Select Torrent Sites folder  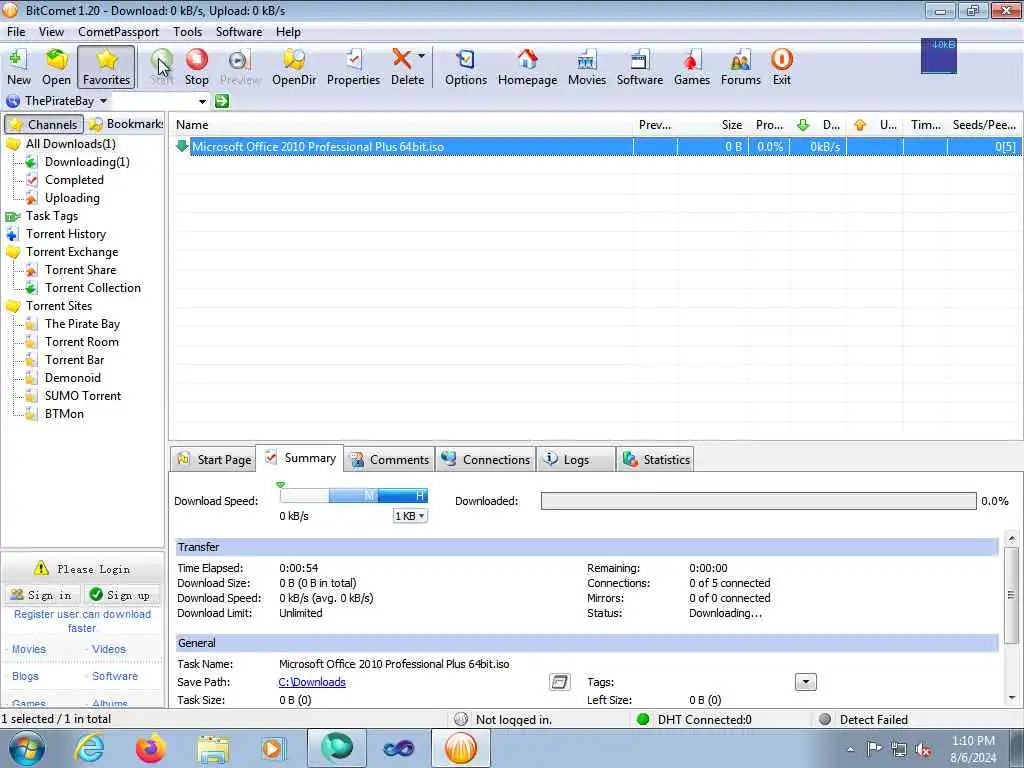tap(59, 306)
